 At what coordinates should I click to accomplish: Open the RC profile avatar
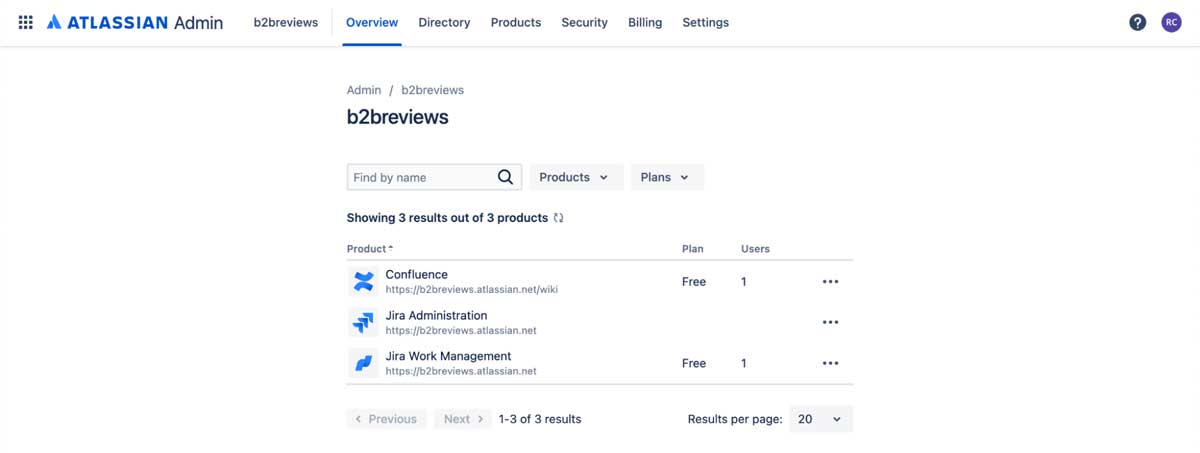pos(1171,22)
